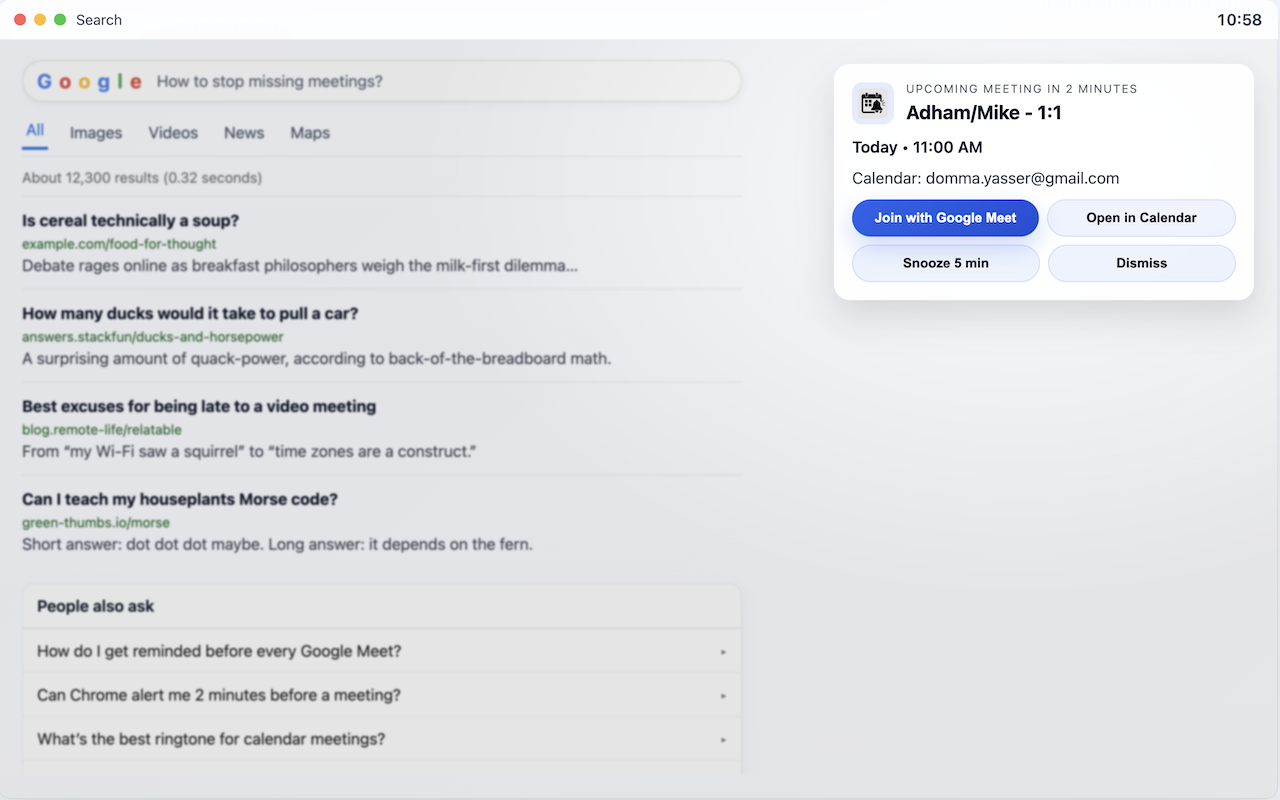Click the calendar bell notification icon

(x=873, y=103)
